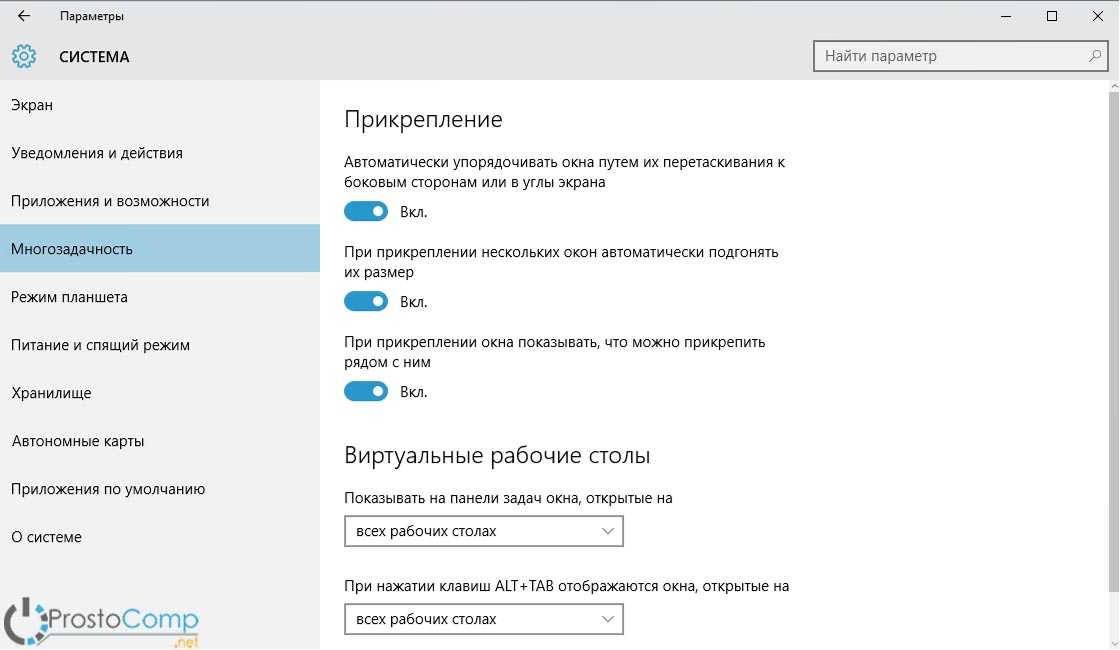Click the search magnifier icon
The image size is (1120, 650).
pyautogui.click(x=1095, y=56)
